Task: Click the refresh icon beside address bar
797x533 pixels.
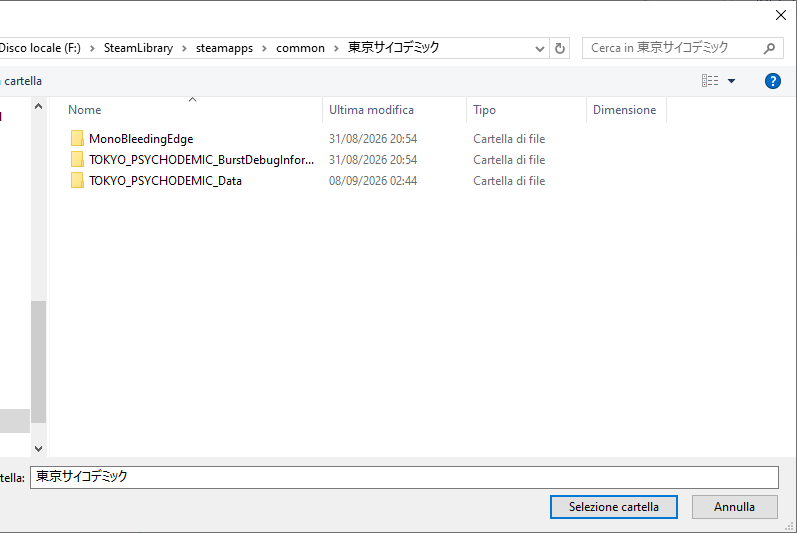Action: tap(560, 48)
